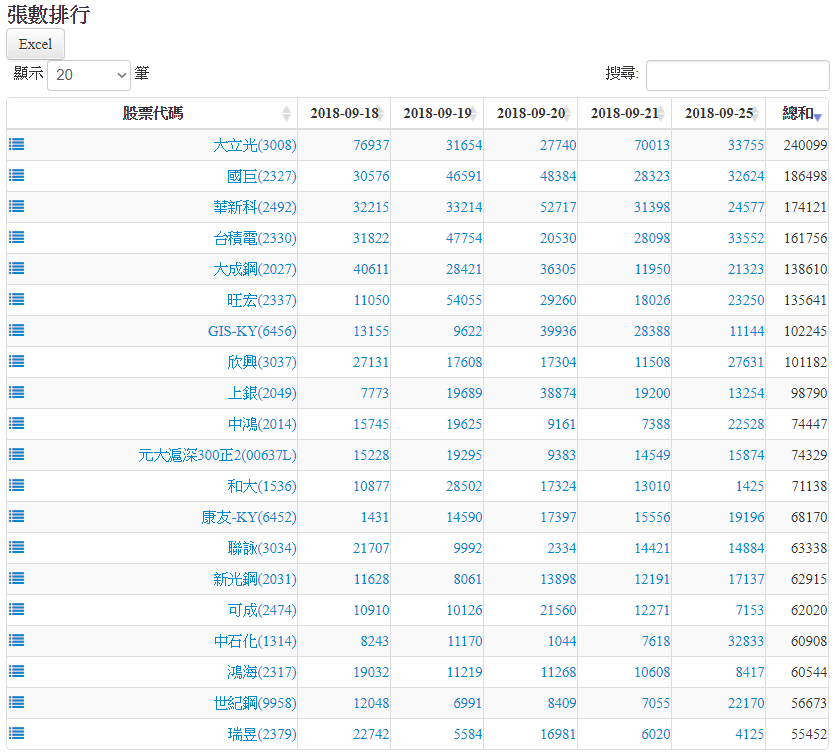Sort table by 總和 column
Image resolution: width=835 pixels, height=755 pixels.
pyautogui.click(x=798, y=114)
